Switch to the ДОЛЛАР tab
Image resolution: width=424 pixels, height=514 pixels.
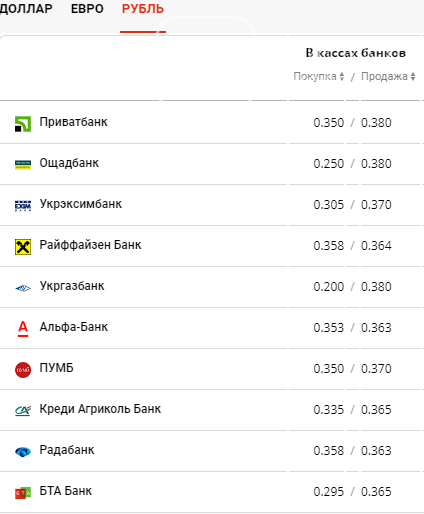click(26, 9)
